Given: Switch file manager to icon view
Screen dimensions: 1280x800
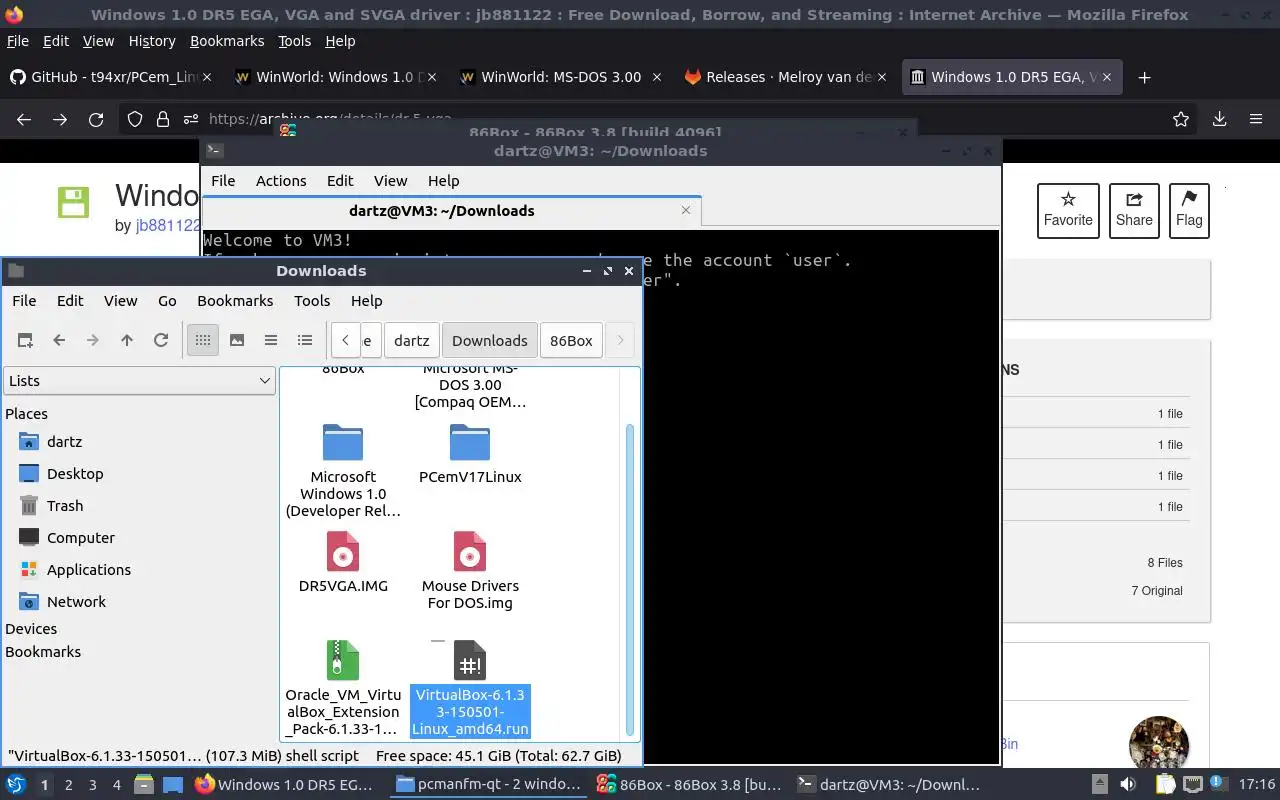Looking at the screenshot, I should click(x=203, y=340).
